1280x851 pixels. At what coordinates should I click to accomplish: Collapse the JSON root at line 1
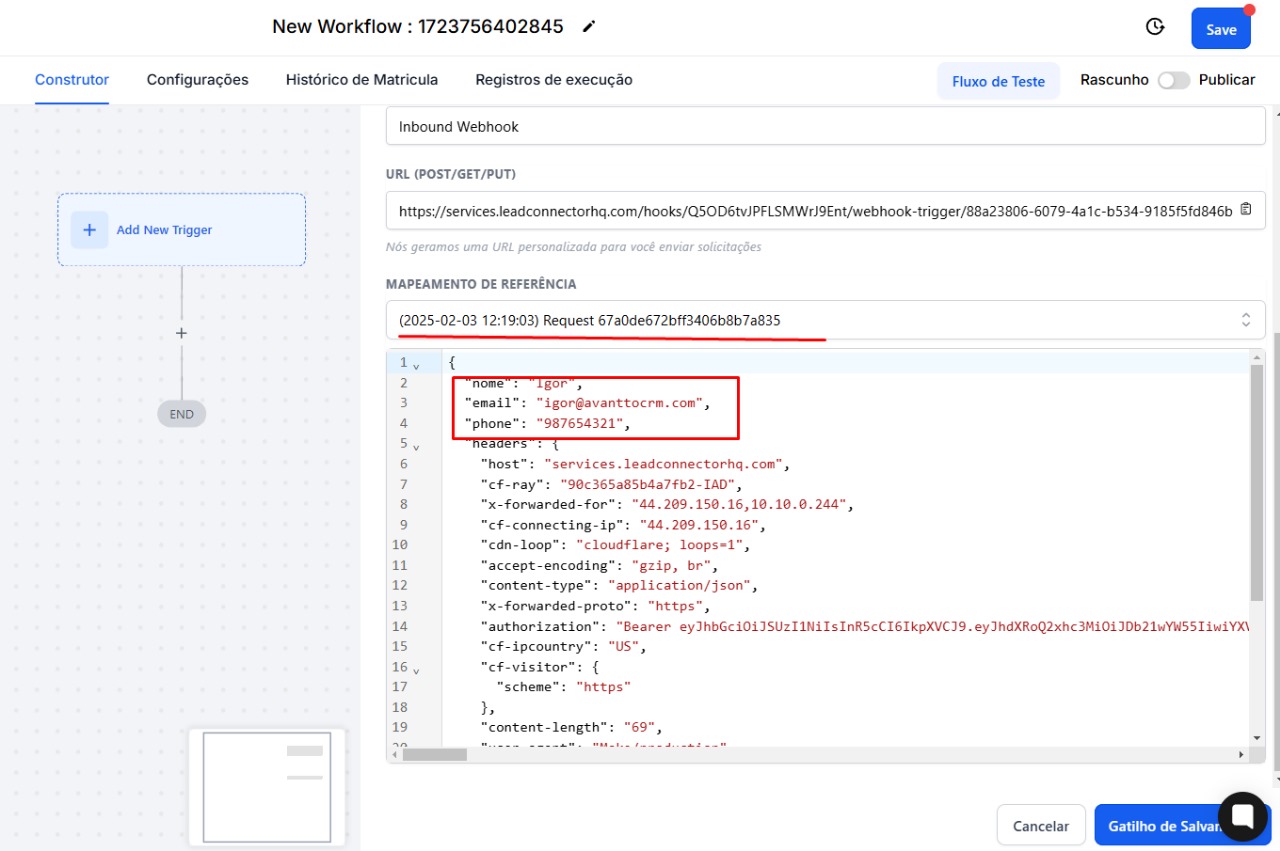click(x=416, y=365)
